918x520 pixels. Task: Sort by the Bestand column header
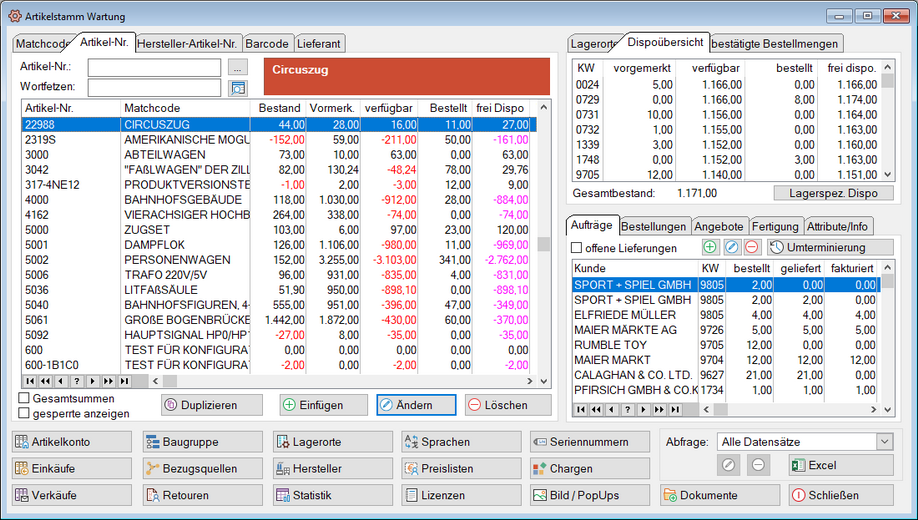coord(279,107)
